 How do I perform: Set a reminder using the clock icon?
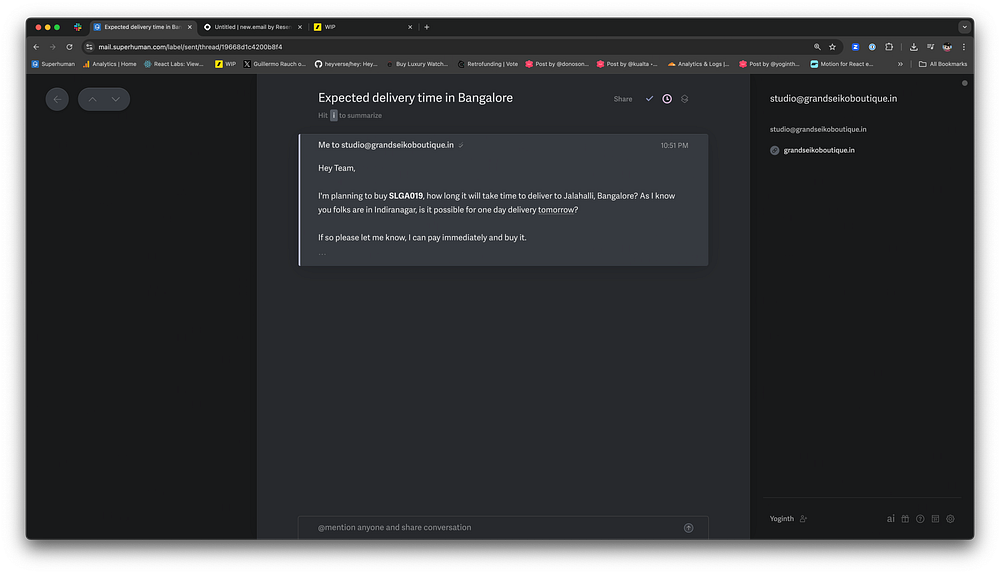667,99
